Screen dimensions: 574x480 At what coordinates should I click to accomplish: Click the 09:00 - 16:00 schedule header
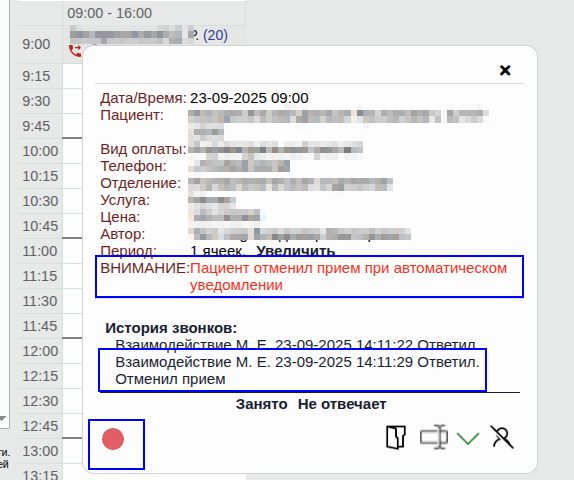click(109, 13)
